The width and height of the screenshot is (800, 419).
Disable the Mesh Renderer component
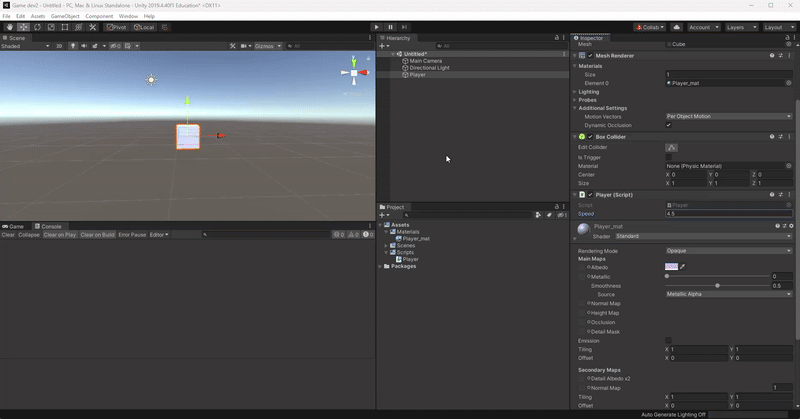(590, 56)
